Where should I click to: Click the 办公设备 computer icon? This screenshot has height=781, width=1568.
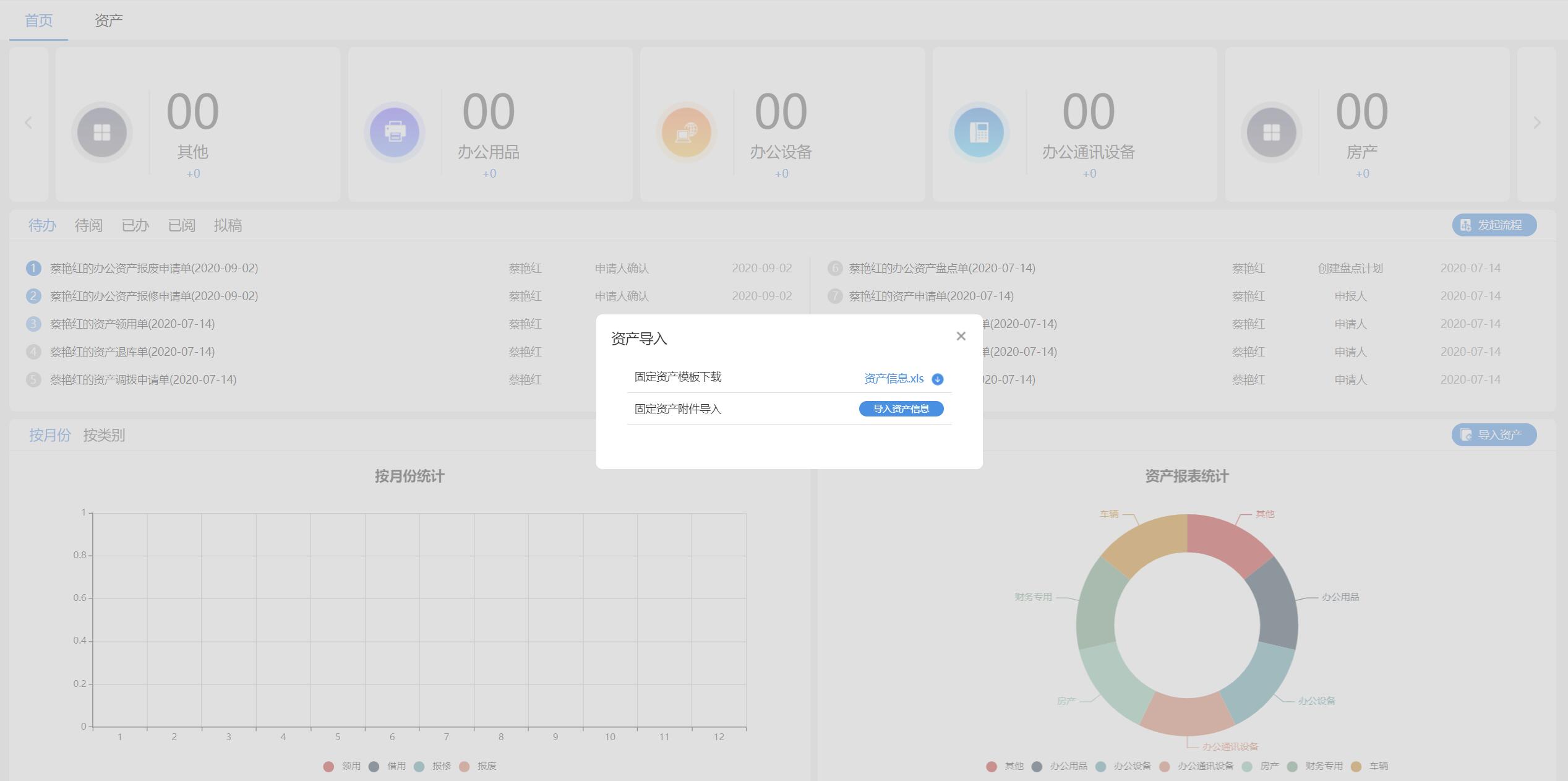(687, 132)
